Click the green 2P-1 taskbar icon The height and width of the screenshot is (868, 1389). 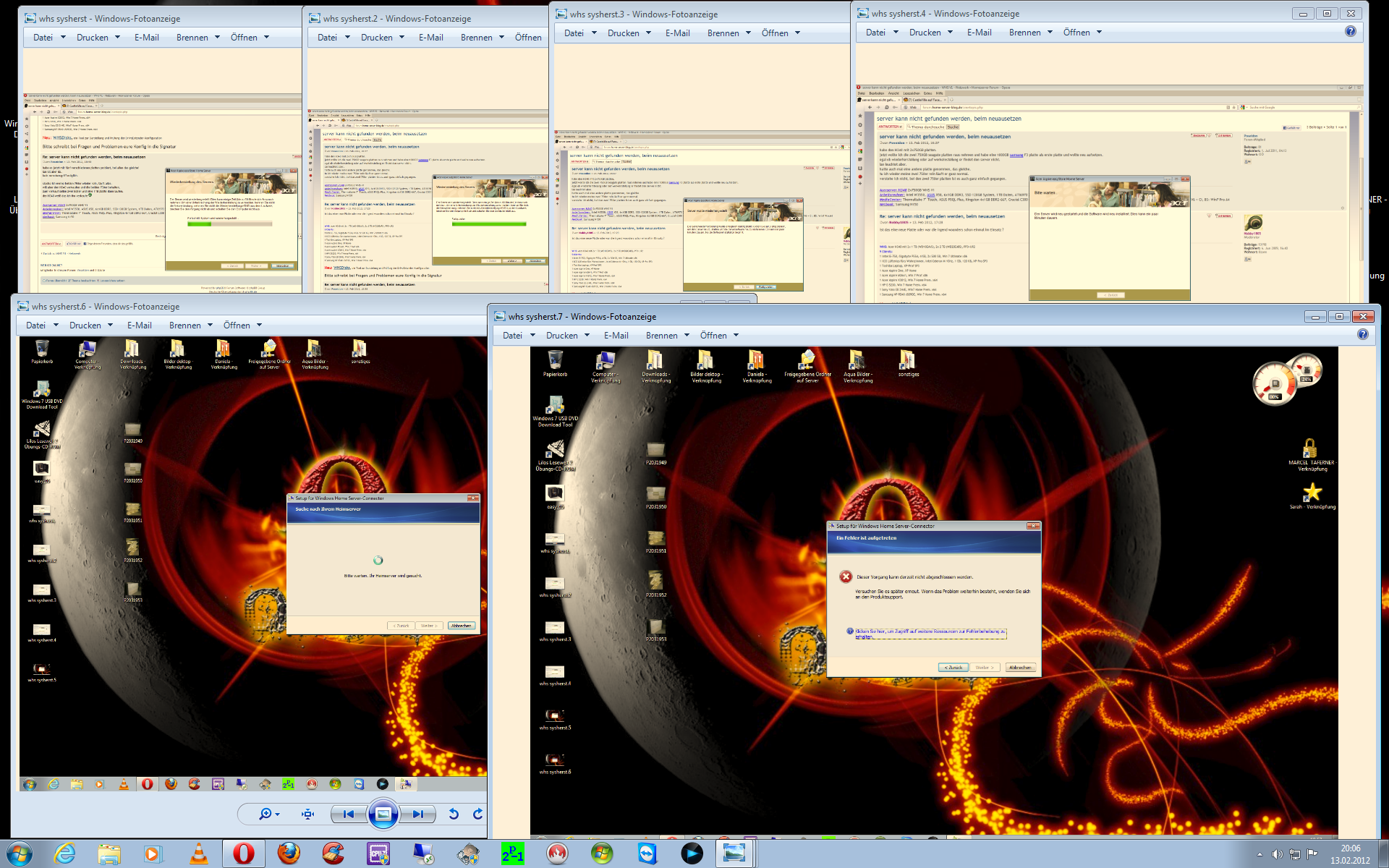pos(512,854)
